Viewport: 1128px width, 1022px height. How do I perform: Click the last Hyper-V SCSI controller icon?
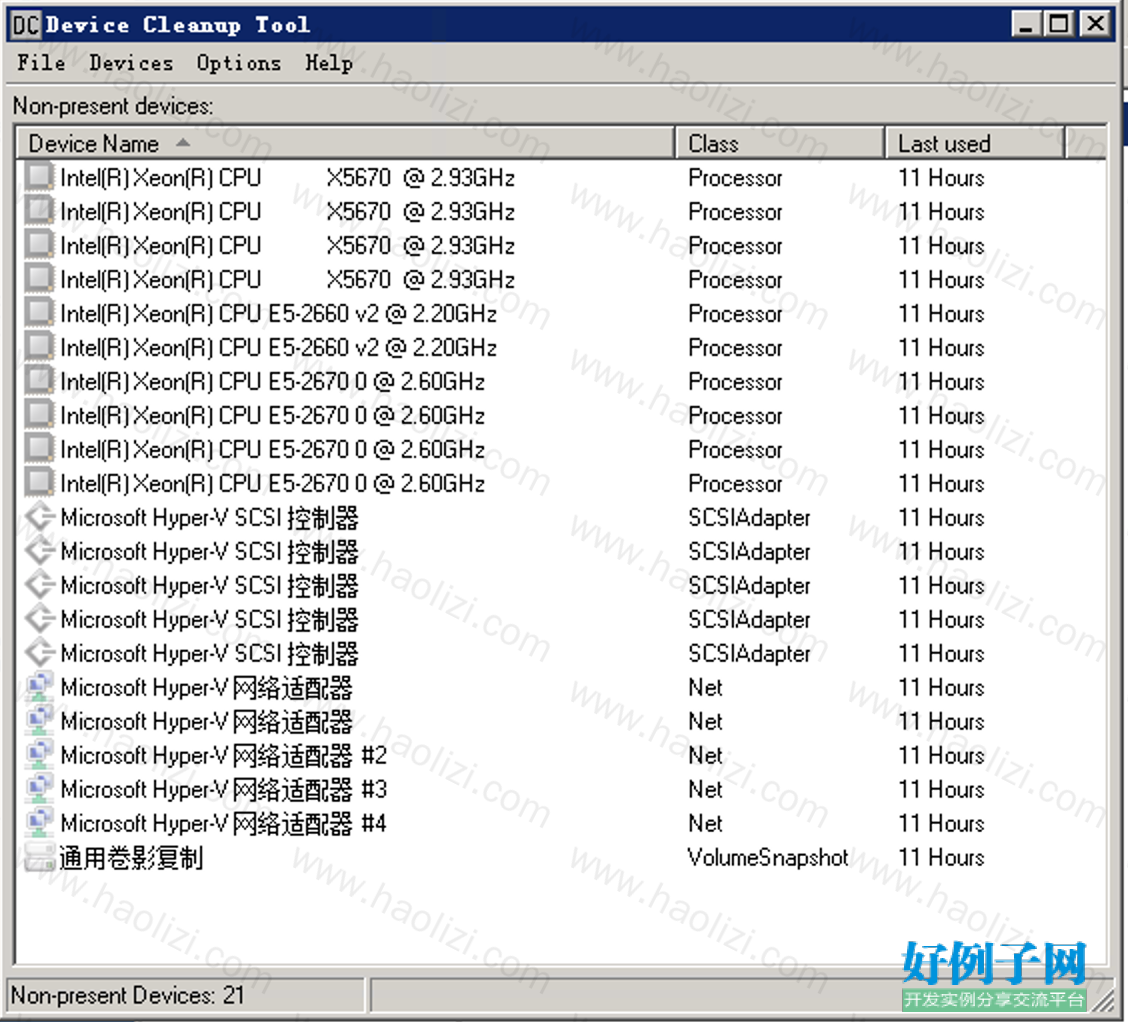(x=40, y=652)
